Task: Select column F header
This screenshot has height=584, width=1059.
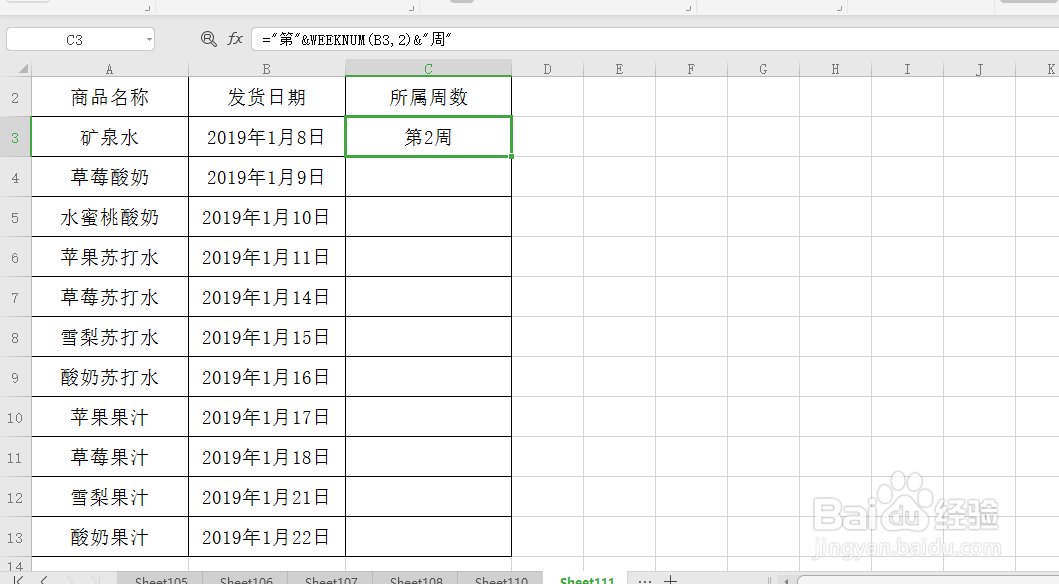Action: click(x=691, y=68)
